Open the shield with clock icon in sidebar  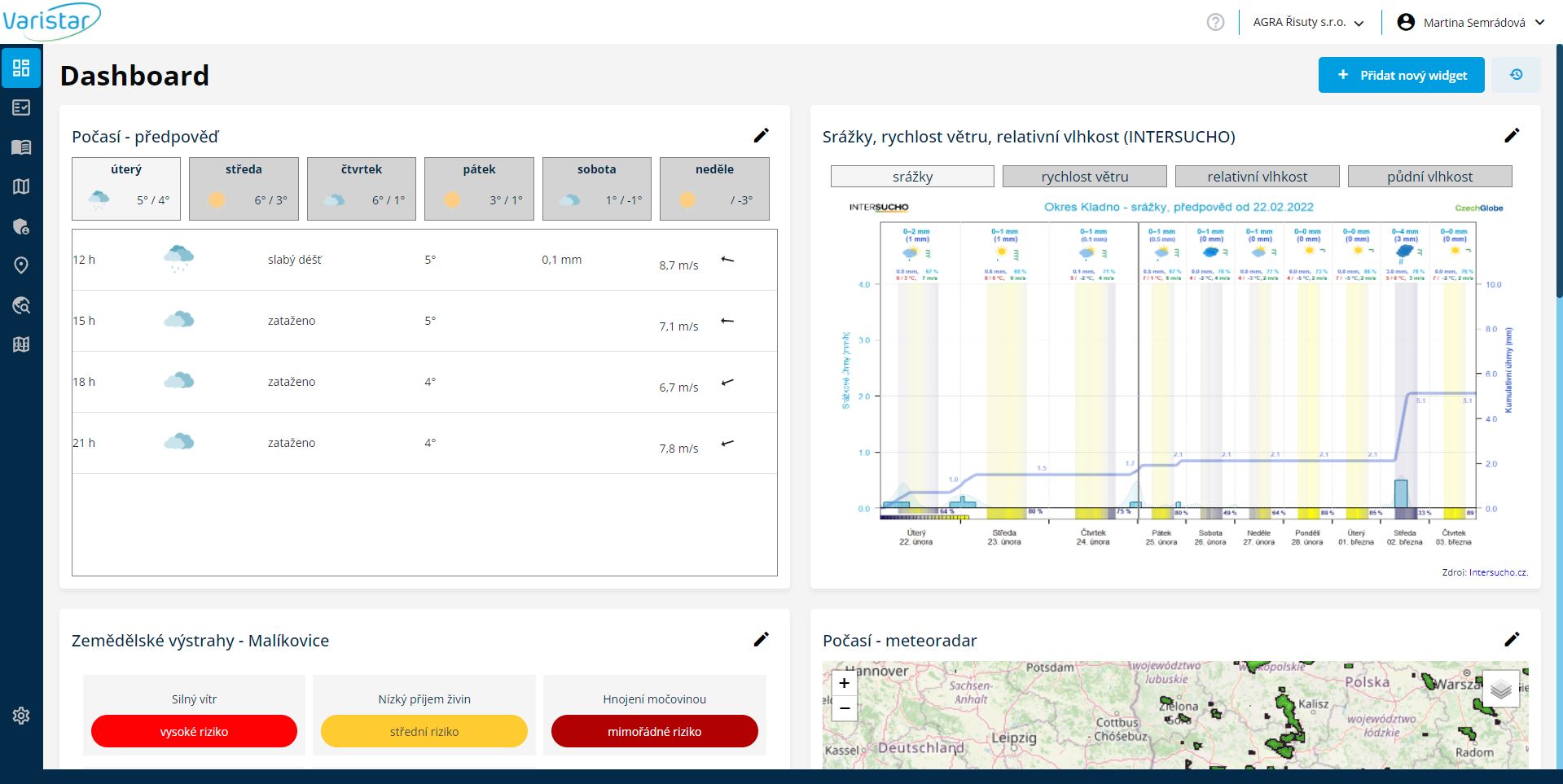tap(21, 226)
